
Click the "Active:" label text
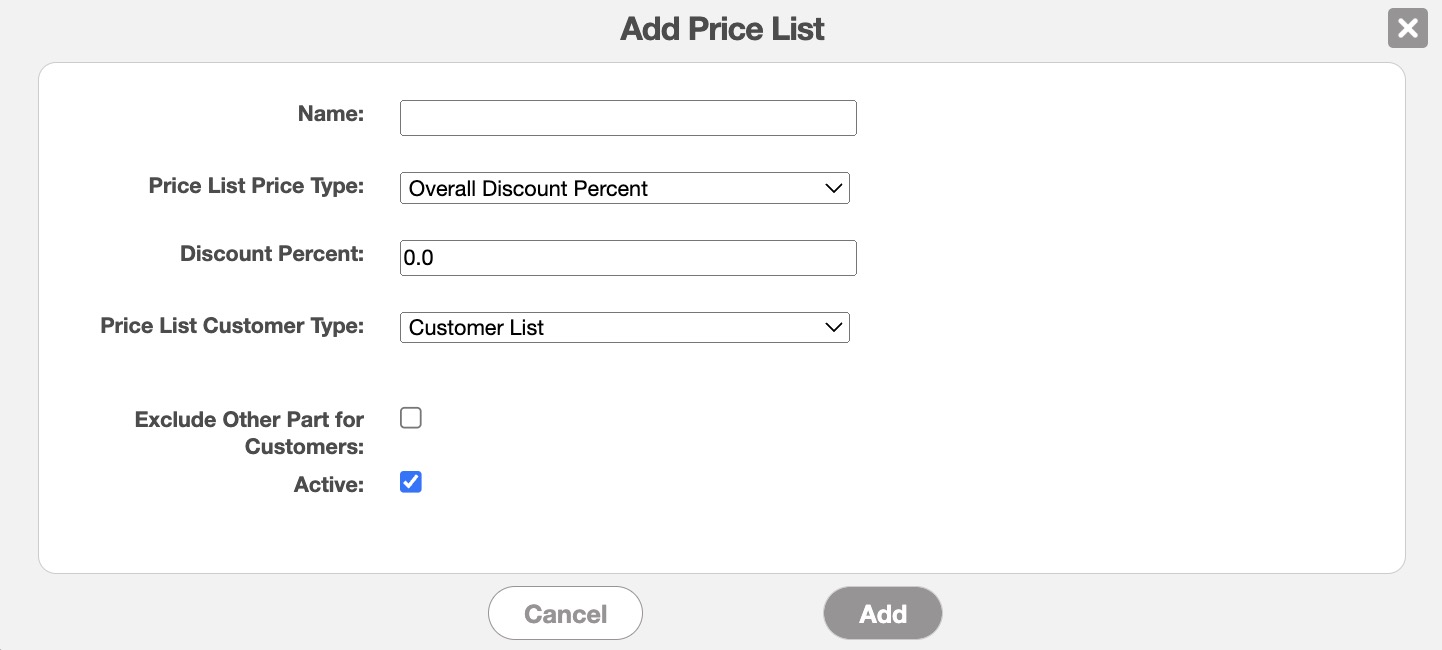tap(329, 485)
